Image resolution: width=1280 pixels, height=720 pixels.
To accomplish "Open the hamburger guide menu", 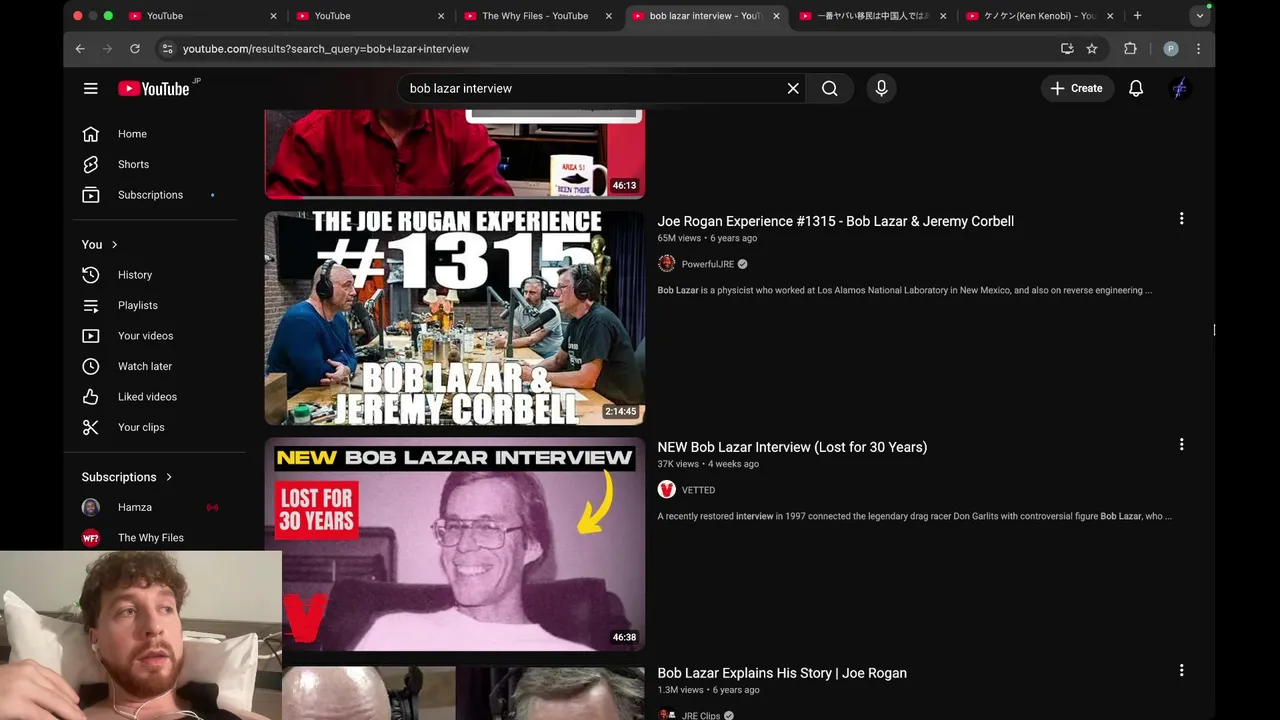I will coord(91,88).
